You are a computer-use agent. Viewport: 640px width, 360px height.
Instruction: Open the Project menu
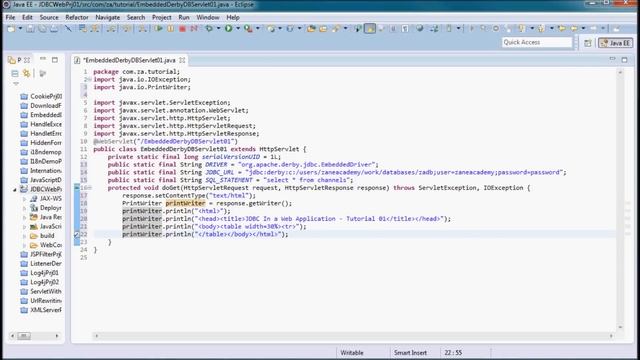click(x=162, y=18)
